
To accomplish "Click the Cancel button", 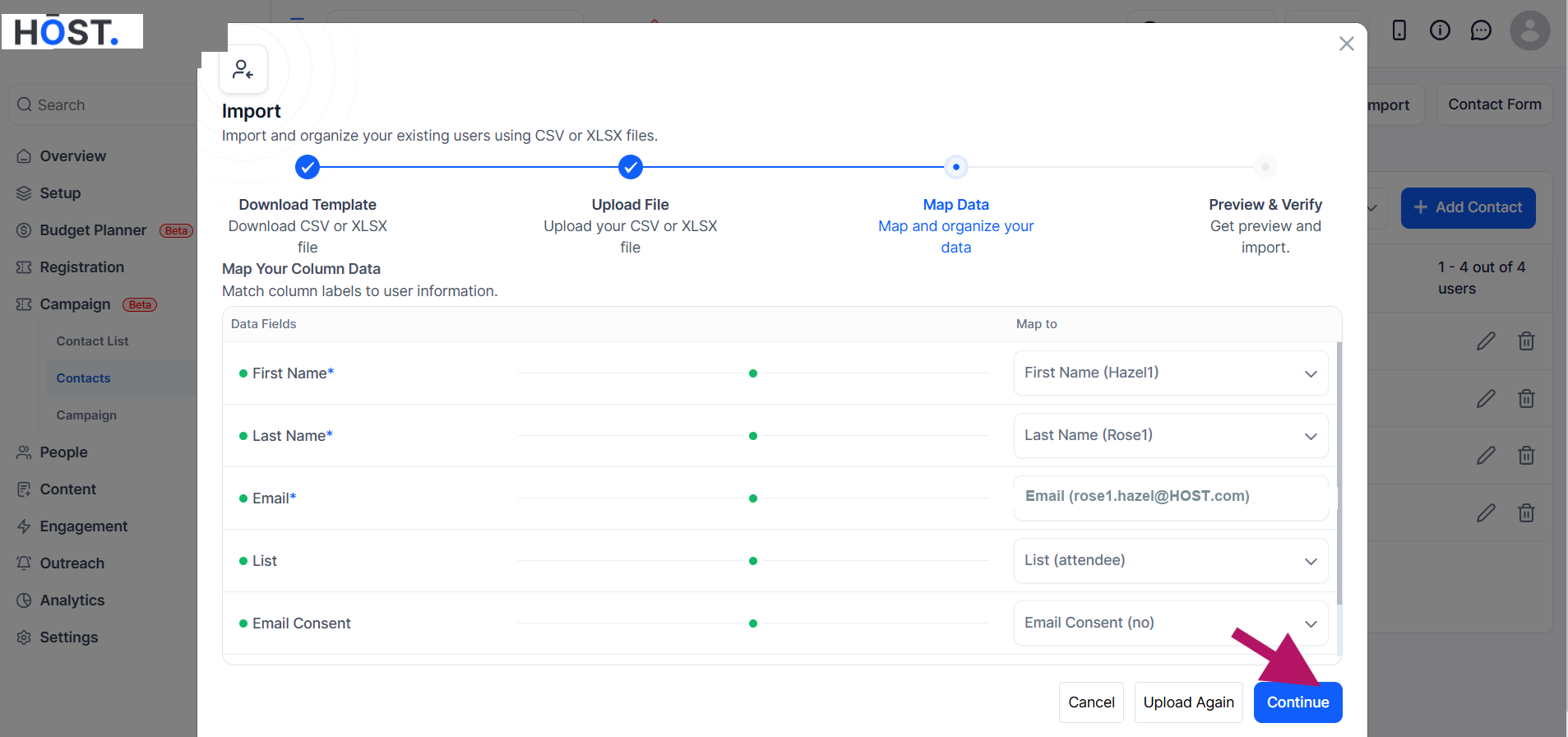I will (1091, 702).
